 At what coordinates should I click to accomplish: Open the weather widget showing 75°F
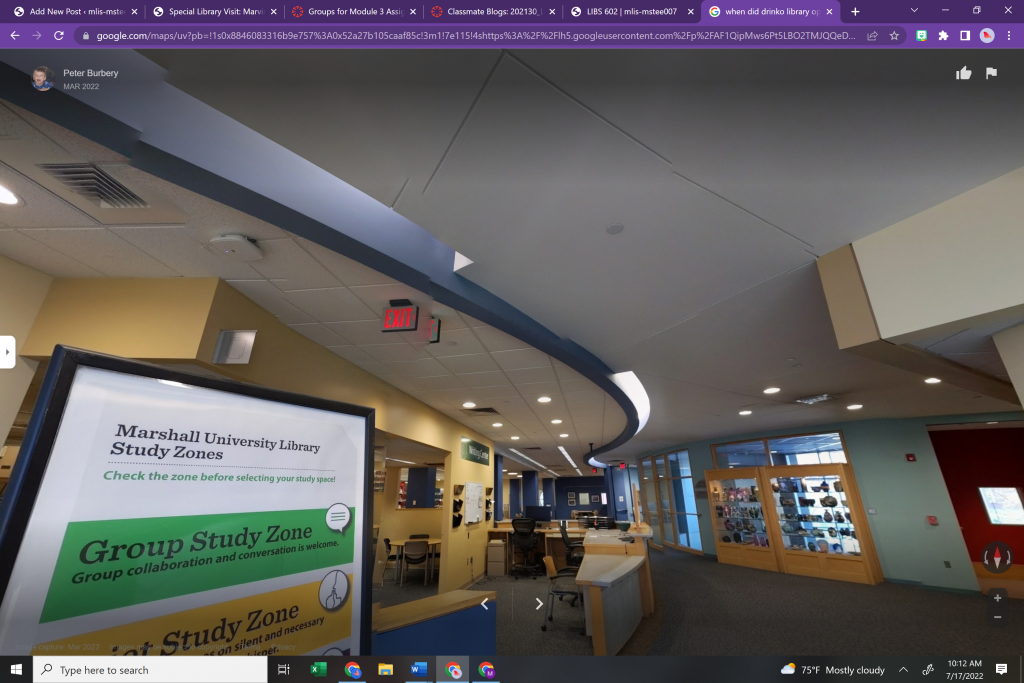(x=833, y=669)
